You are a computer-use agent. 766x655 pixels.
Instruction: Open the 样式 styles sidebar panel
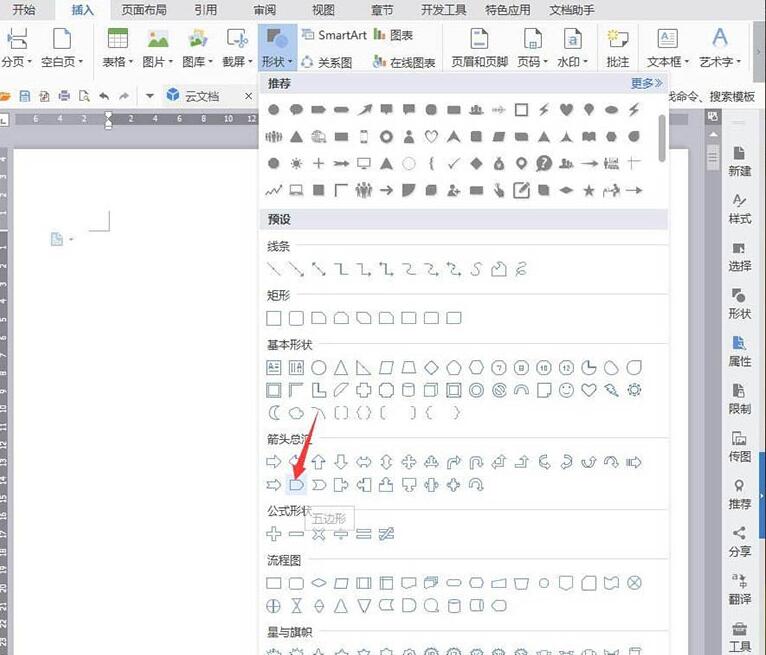click(739, 209)
